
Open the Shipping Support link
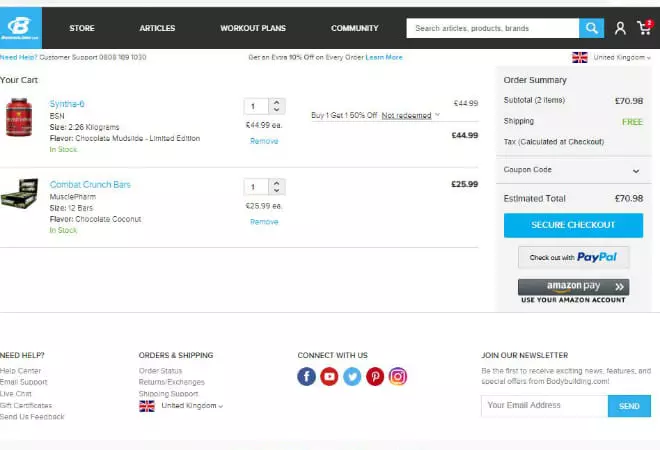click(168, 394)
